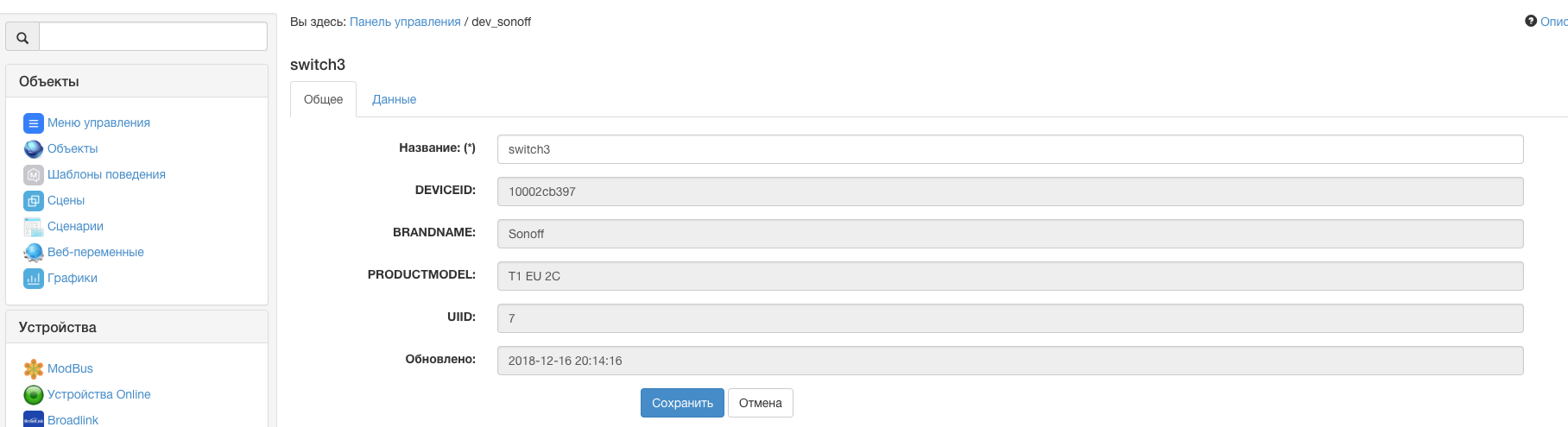
Task: Click the Устройства Online green icon
Action: click(x=33, y=395)
